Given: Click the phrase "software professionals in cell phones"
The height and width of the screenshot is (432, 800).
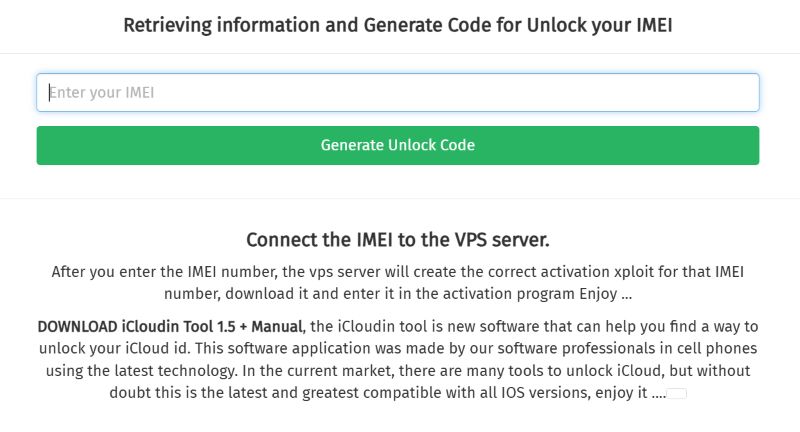Looking at the screenshot, I should [x=622, y=348].
